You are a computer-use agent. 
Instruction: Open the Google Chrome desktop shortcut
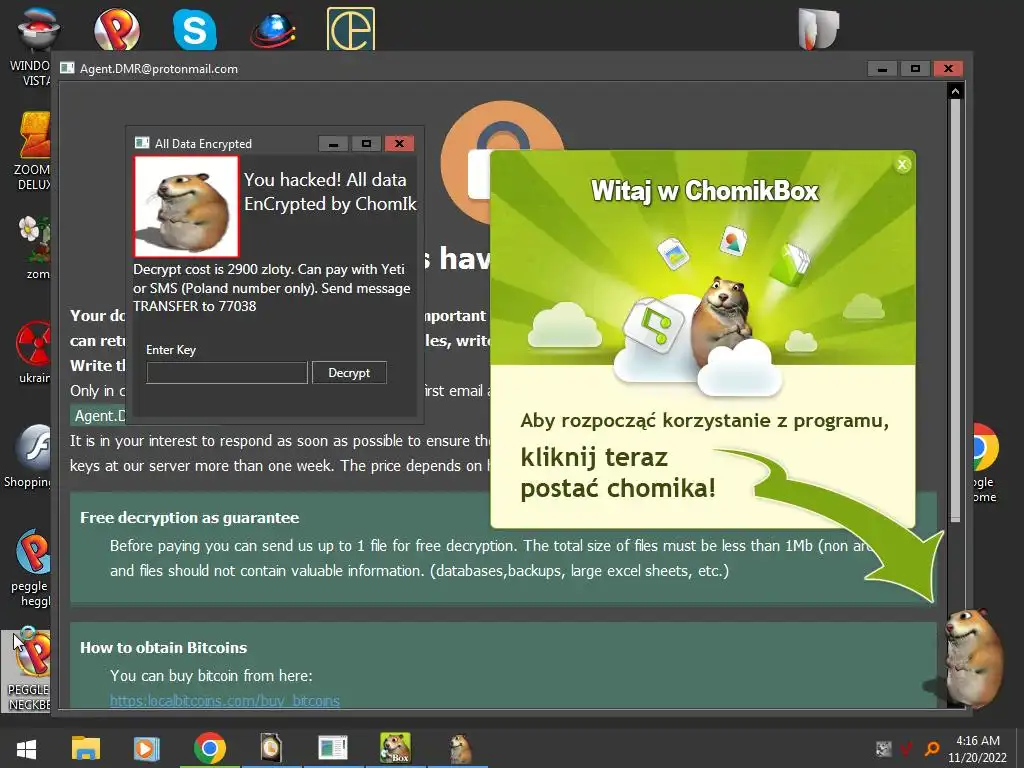coord(985,464)
